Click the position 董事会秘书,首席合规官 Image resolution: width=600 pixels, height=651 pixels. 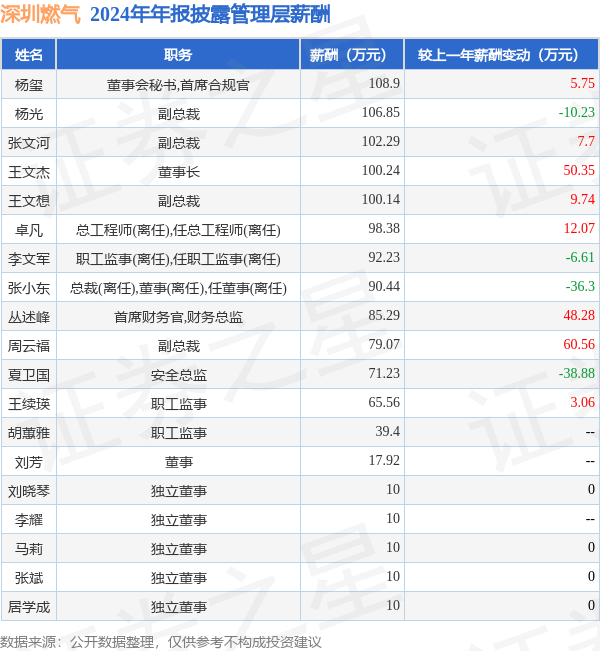point(178,85)
